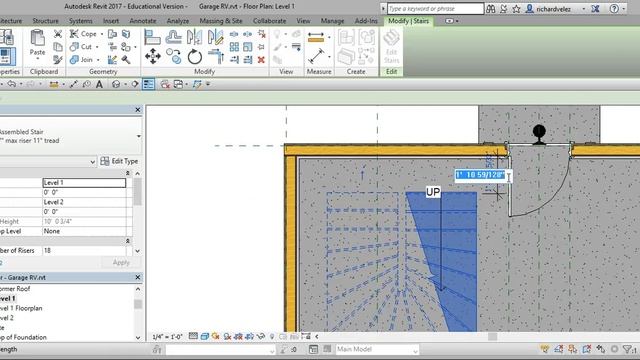
Task: Click the Scale tool icon
Action: click(248, 47)
